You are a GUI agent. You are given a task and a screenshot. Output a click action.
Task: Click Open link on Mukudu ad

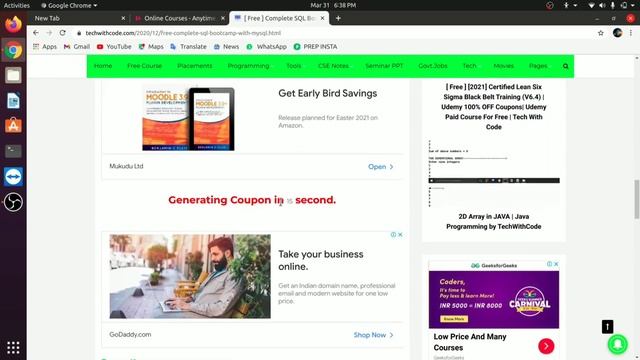coord(380,167)
